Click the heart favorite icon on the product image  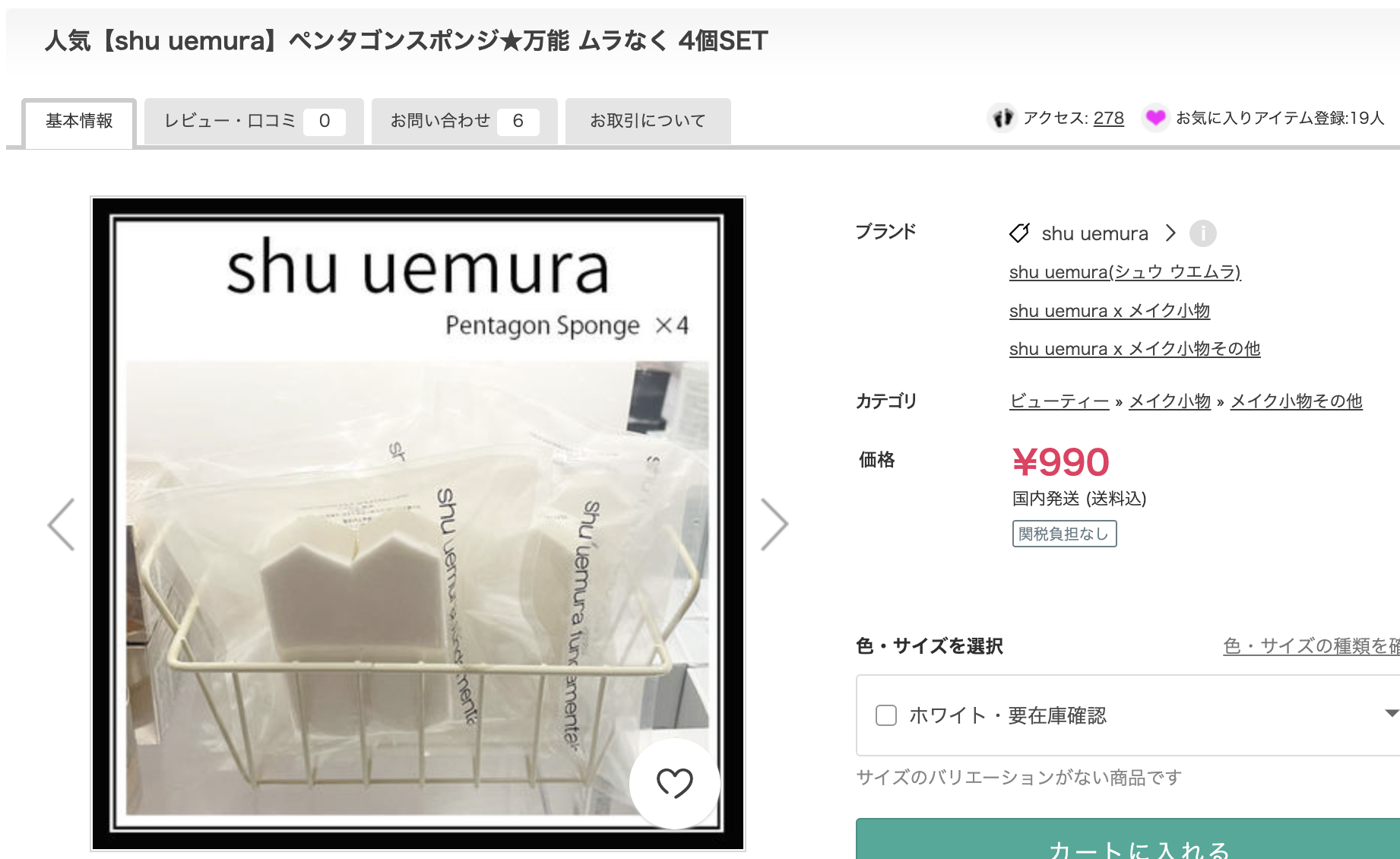(x=674, y=783)
